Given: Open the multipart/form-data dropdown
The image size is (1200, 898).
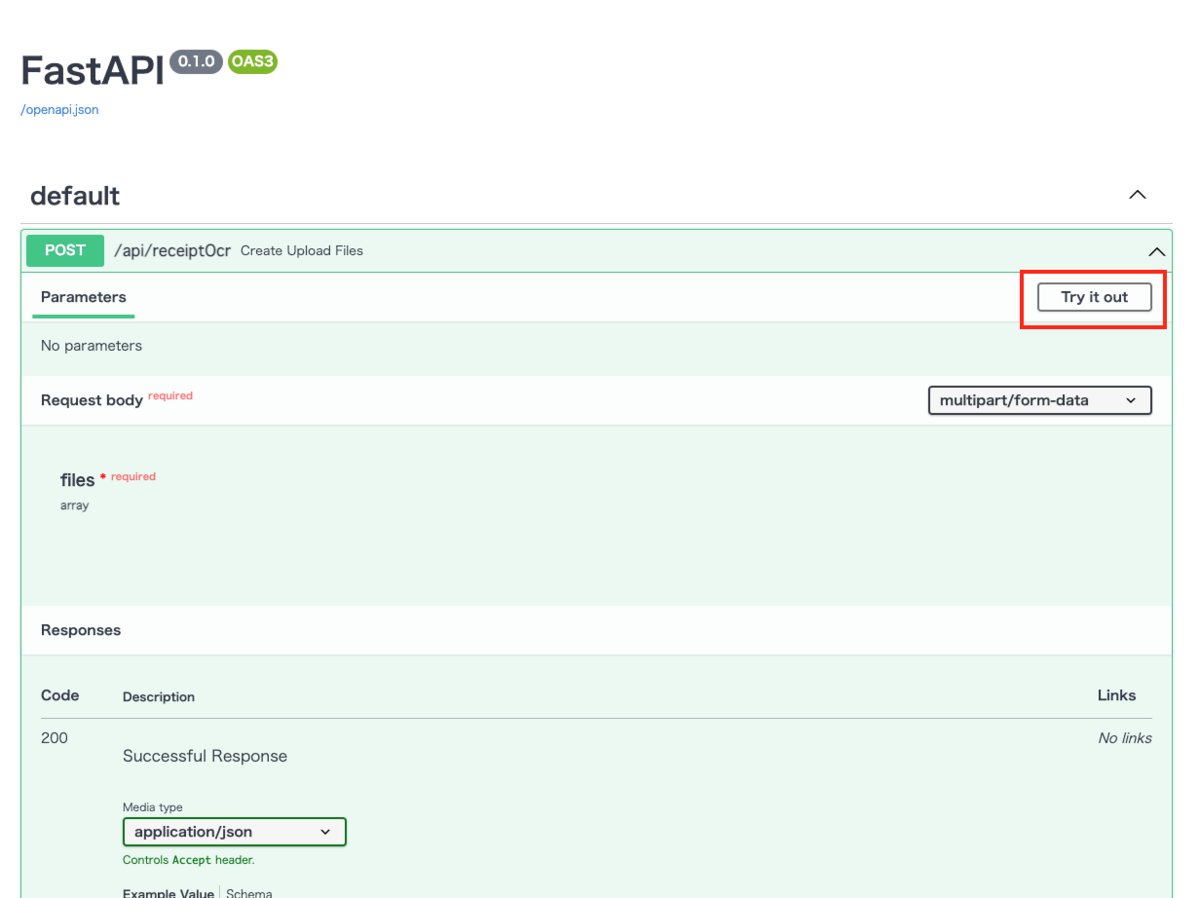Looking at the screenshot, I should pyautogui.click(x=1039, y=400).
